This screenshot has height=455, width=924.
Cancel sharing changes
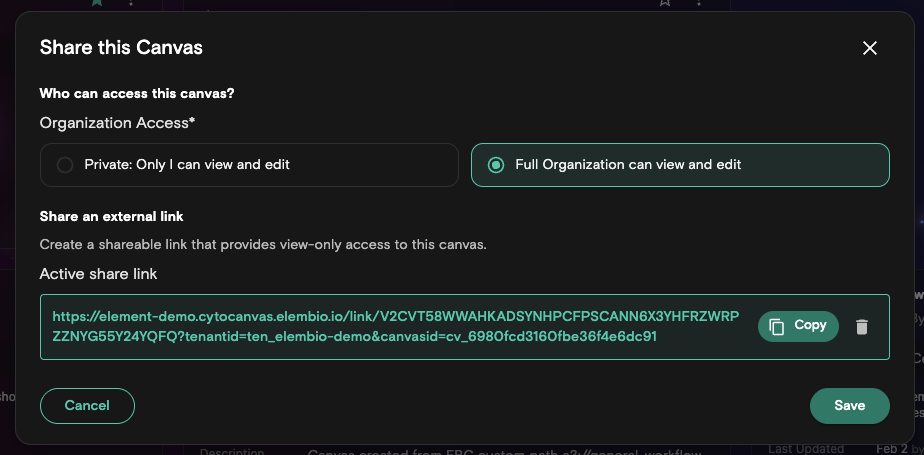pos(87,405)
